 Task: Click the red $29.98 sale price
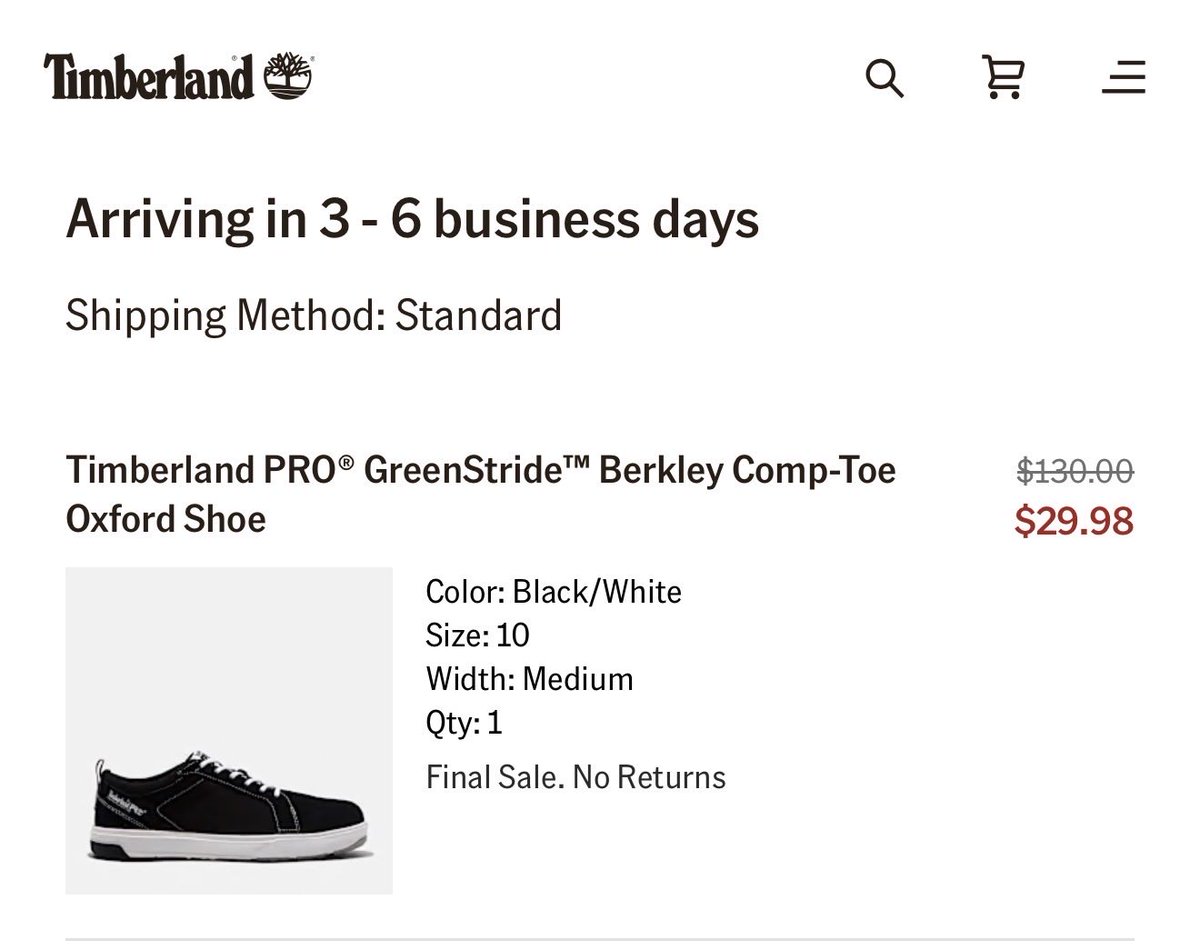tap(1074, 521)
